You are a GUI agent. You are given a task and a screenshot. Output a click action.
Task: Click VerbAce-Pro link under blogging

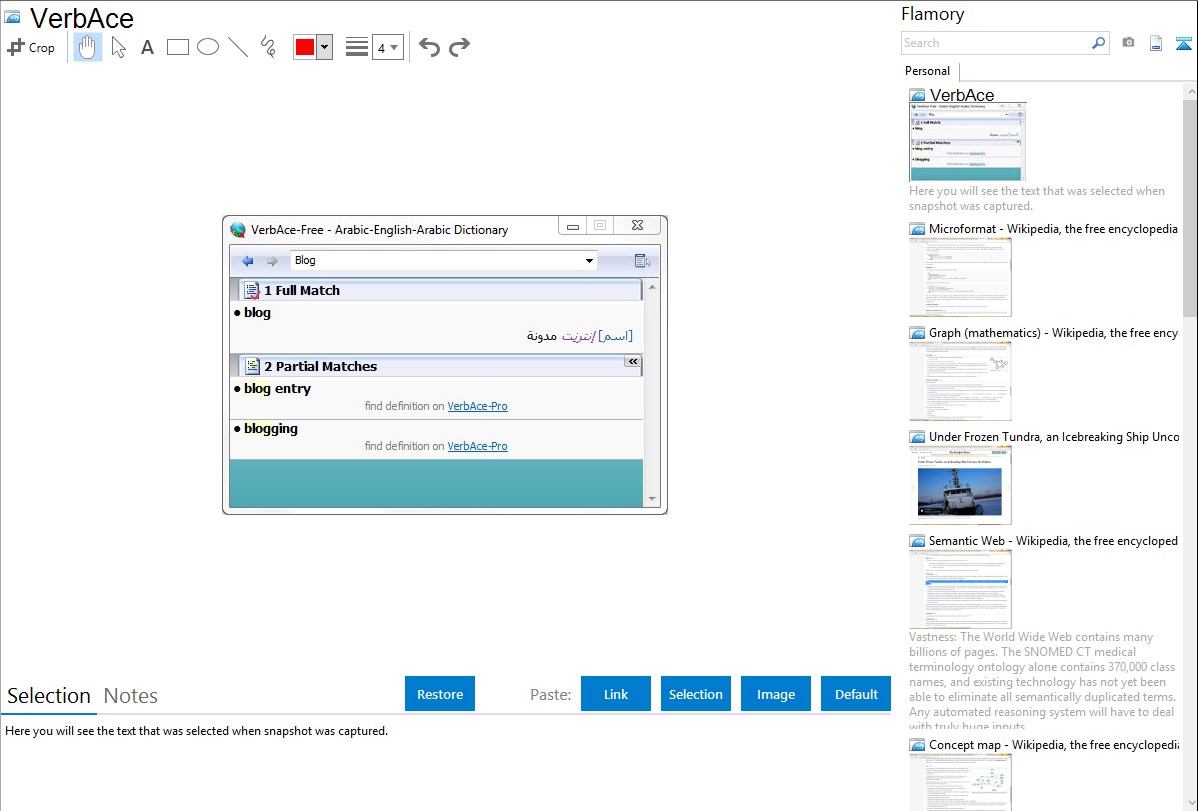(478, 446)
